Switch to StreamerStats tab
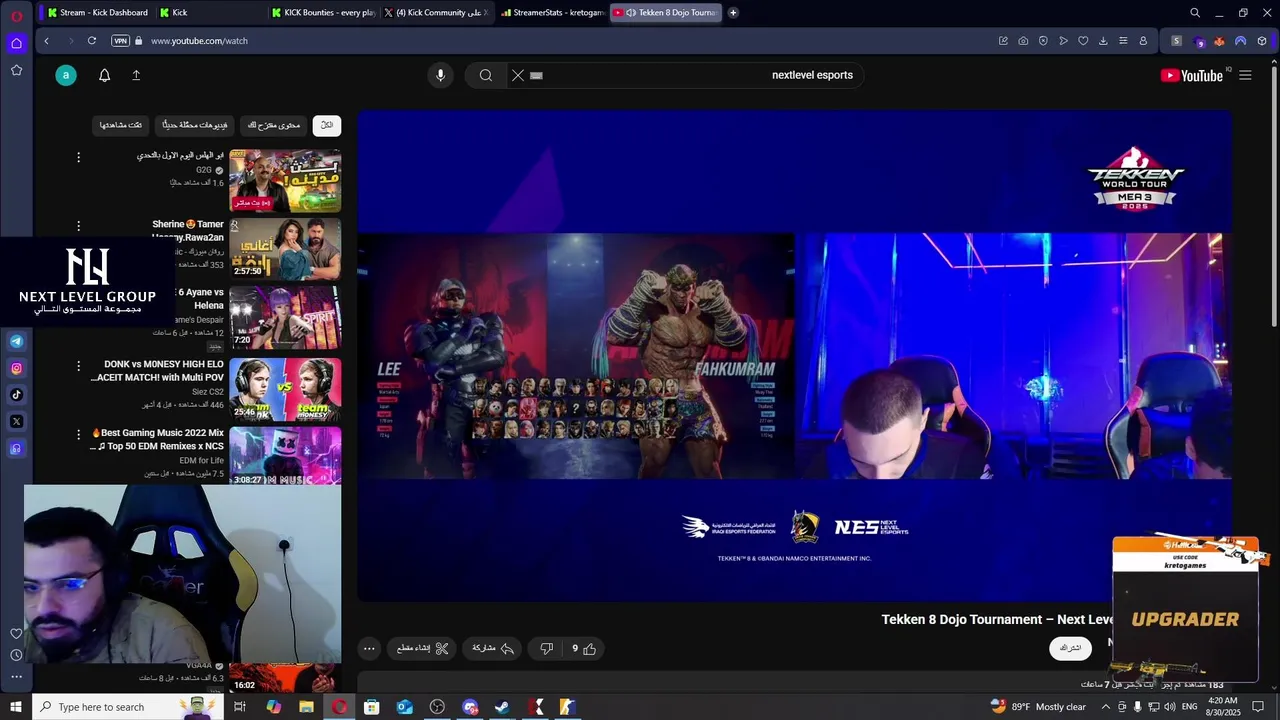 click(550, 13)
